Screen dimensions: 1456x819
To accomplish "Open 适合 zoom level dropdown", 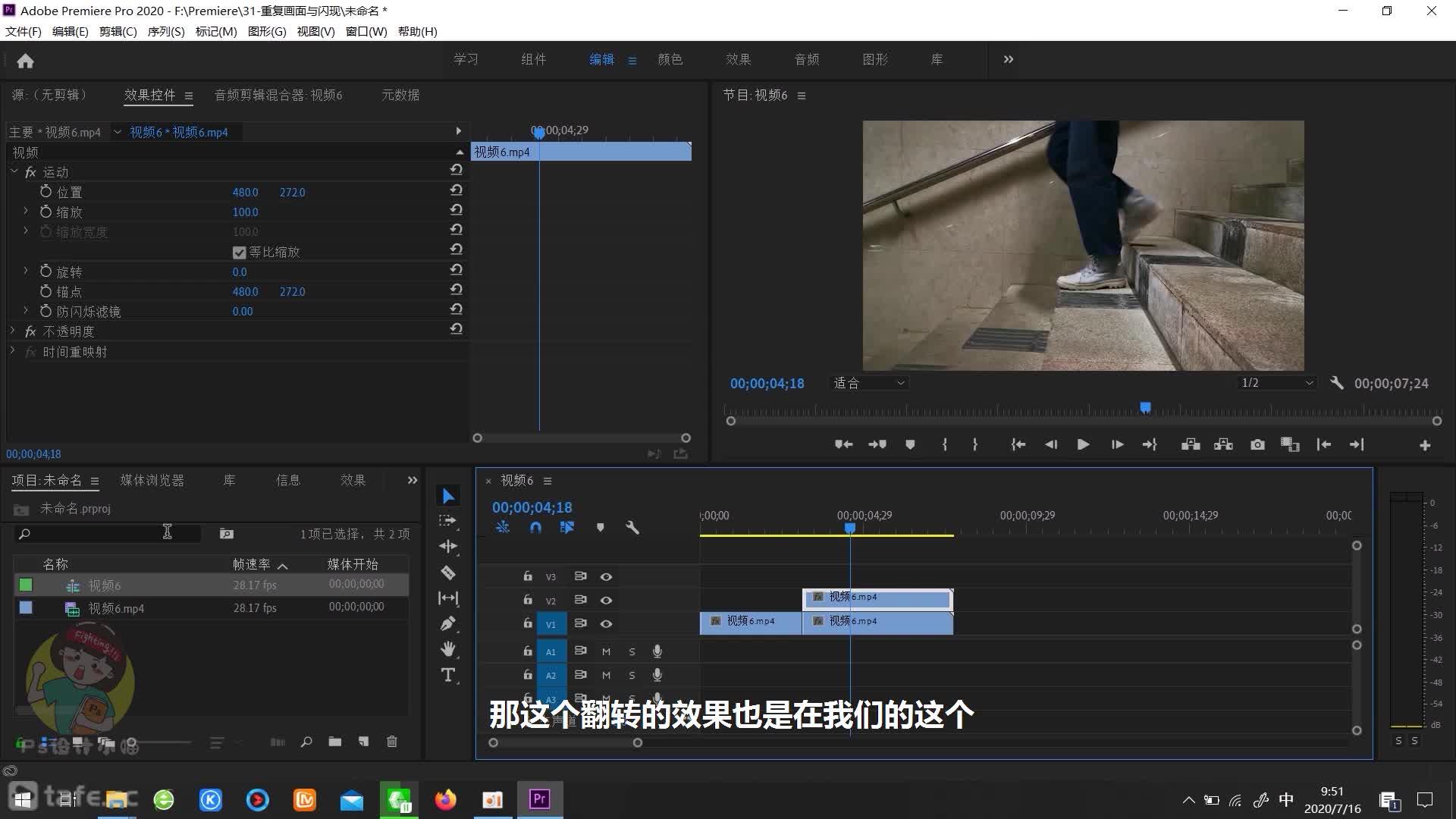I will (x=869, y=383).
